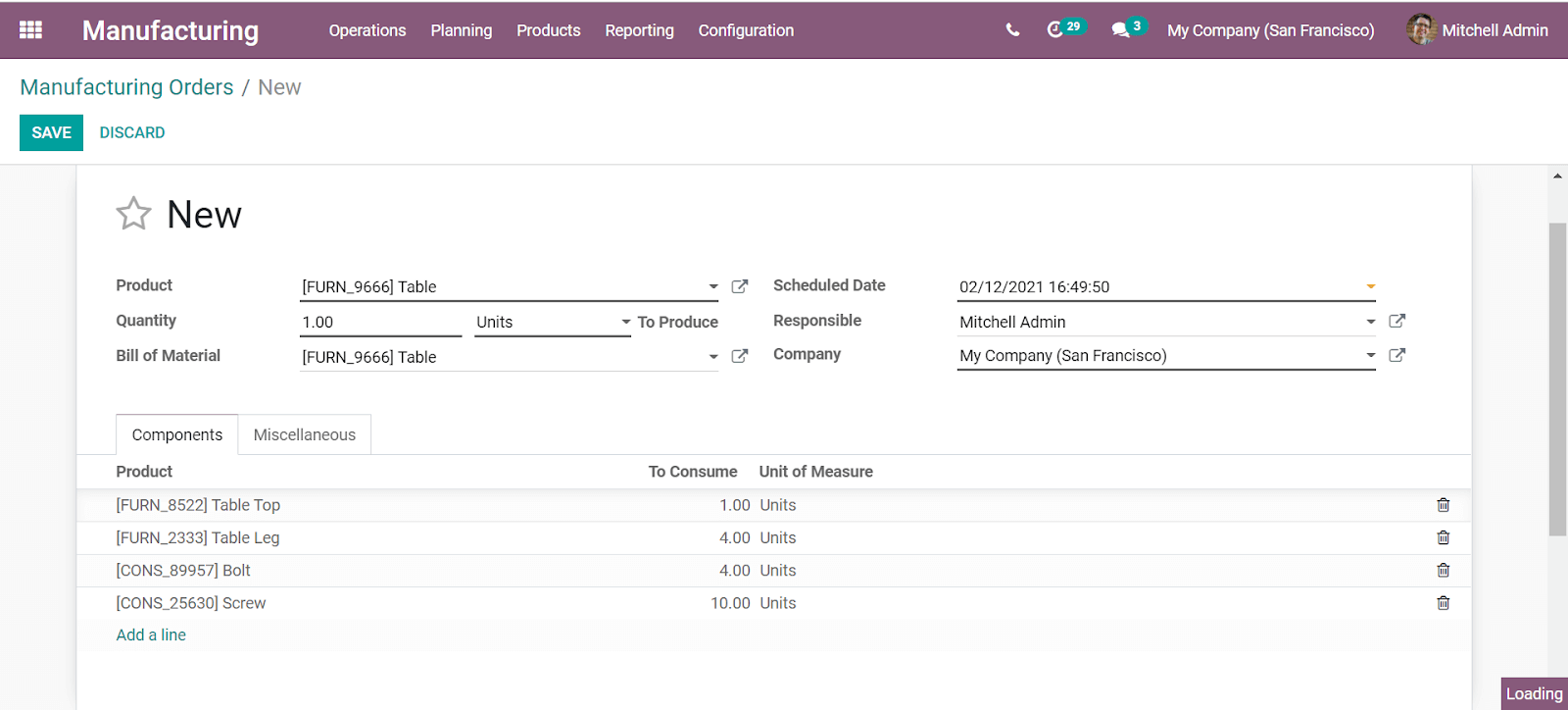Screen dimensions: 1568x710
Task: Delete the Screw component row
Action: click(x=1443, y=603)
